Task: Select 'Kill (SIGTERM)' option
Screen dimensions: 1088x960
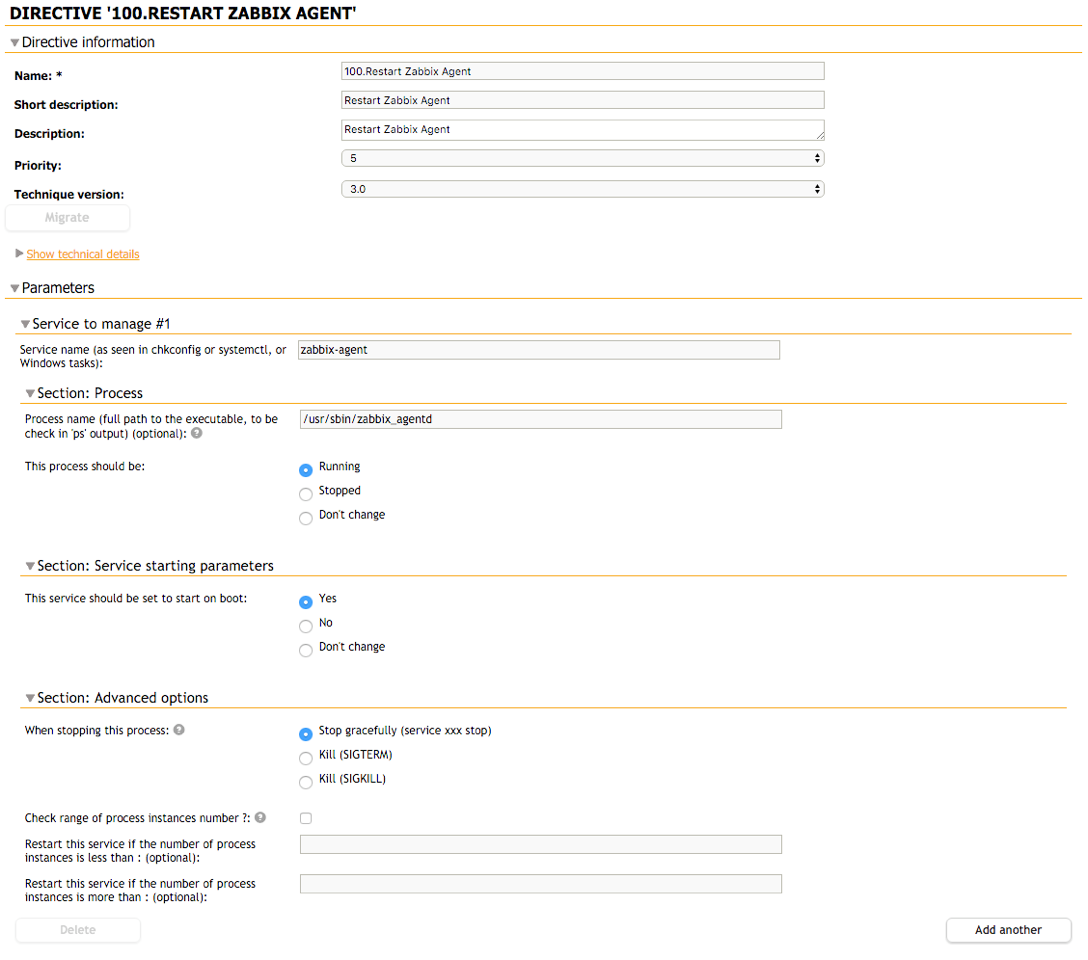Action: (305, 757)
